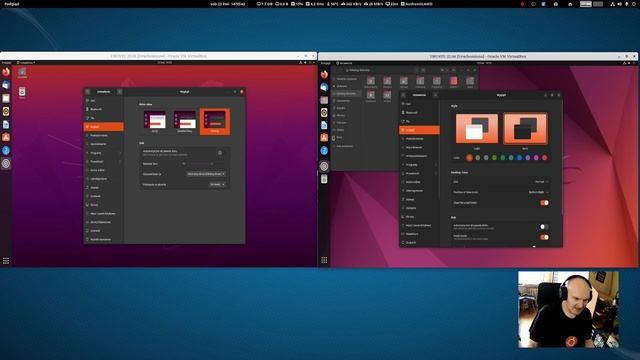Open the Trash icon on left VM desktop

[x=22, y=92]
